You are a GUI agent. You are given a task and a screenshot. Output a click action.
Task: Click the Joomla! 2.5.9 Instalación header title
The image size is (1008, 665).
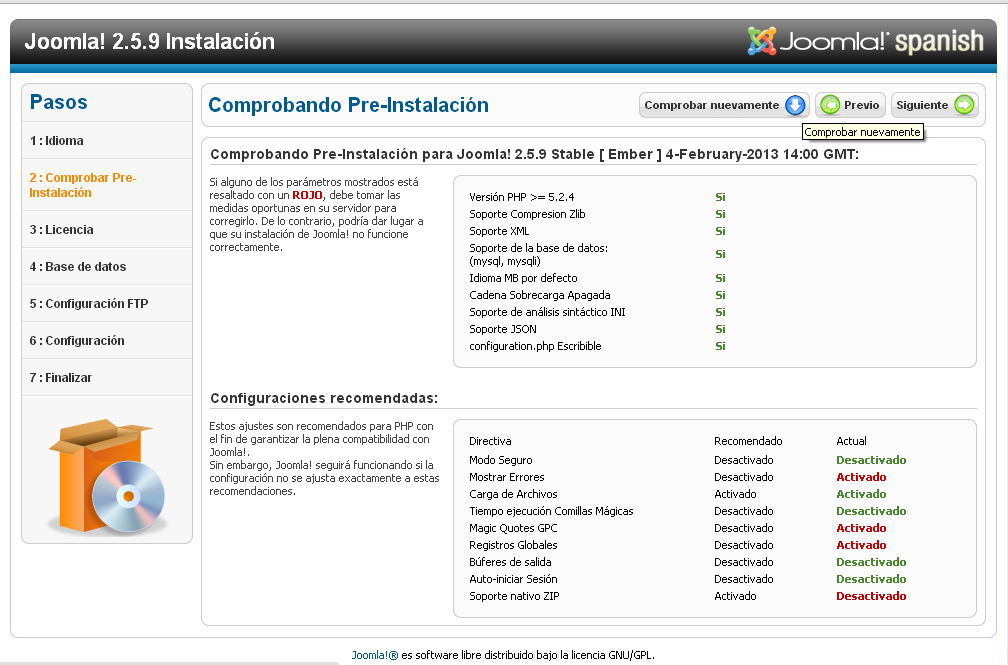tap(150, 42)
